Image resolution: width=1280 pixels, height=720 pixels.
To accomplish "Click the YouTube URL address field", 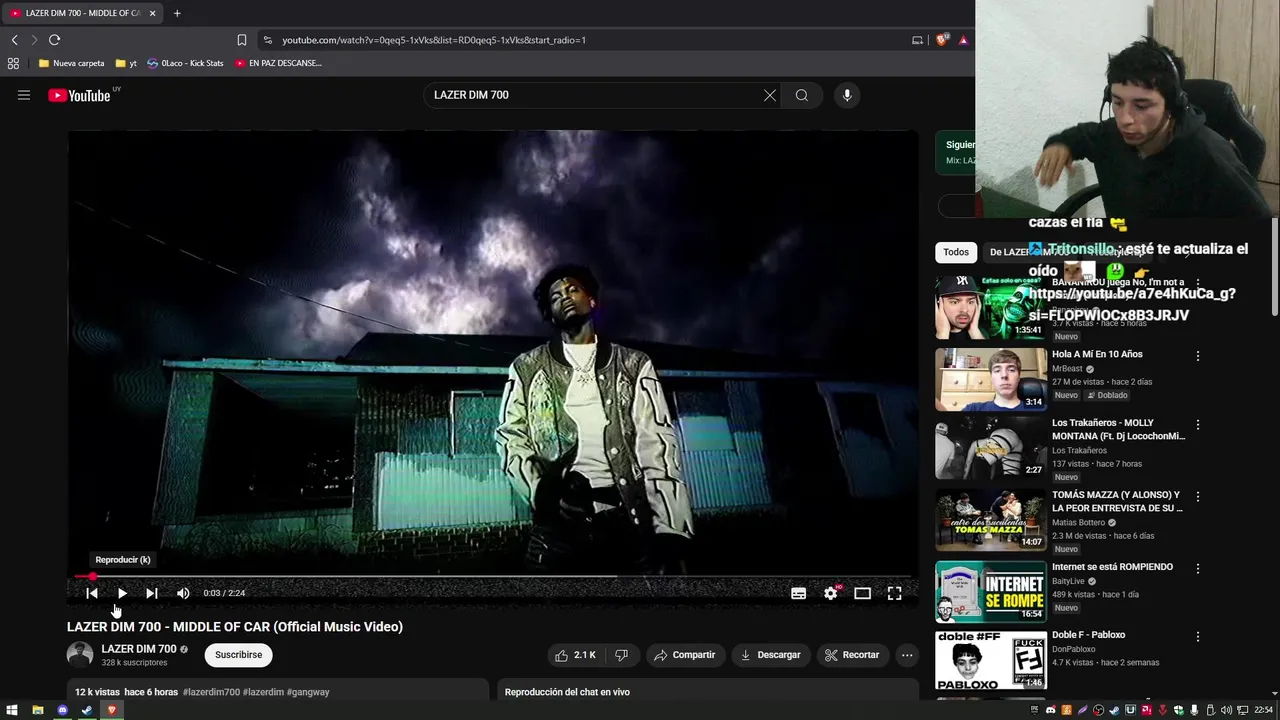I will pos(433,40).
